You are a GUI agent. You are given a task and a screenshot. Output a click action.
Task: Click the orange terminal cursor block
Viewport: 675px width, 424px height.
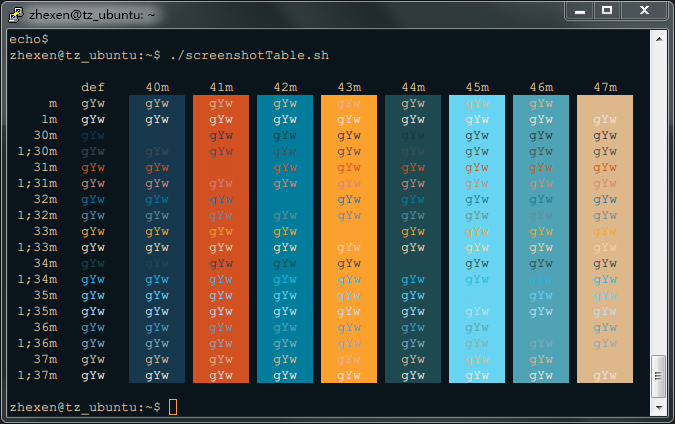click(173, 407)
